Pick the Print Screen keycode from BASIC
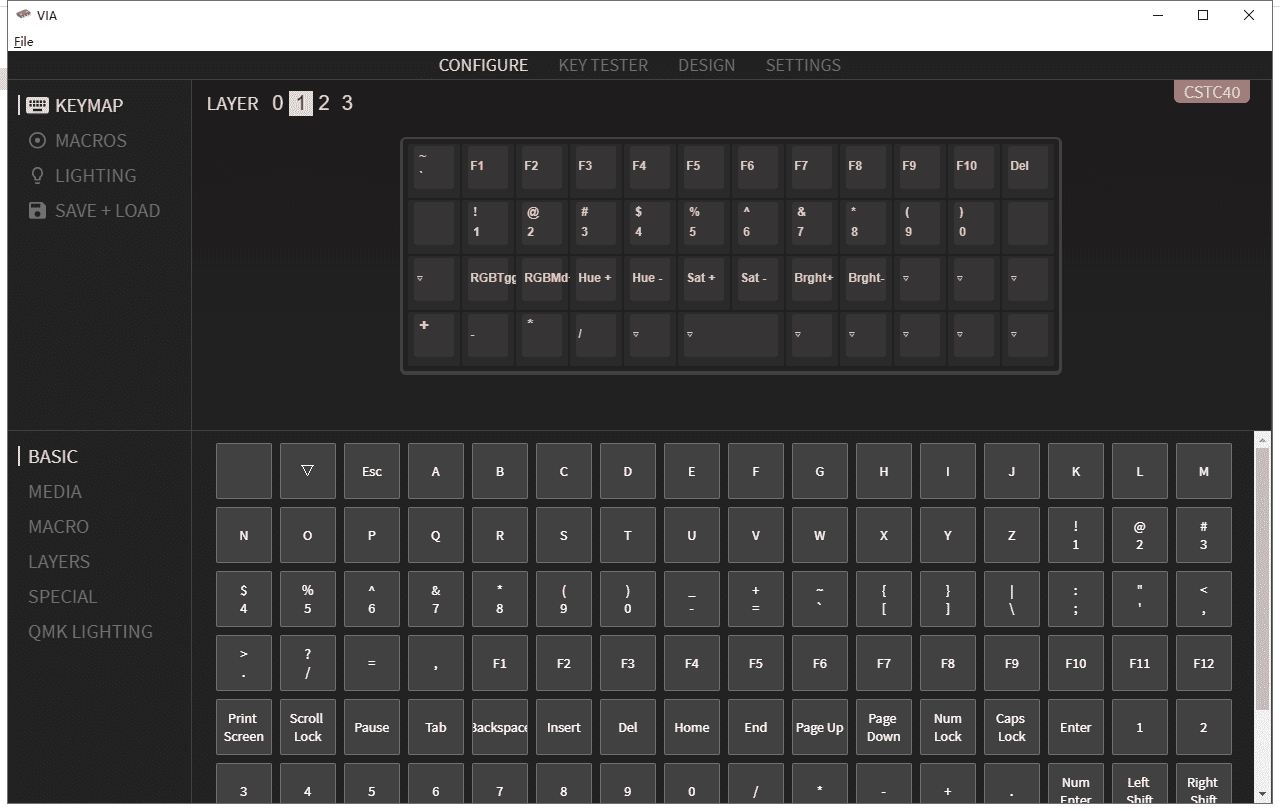 pos(243,727)
